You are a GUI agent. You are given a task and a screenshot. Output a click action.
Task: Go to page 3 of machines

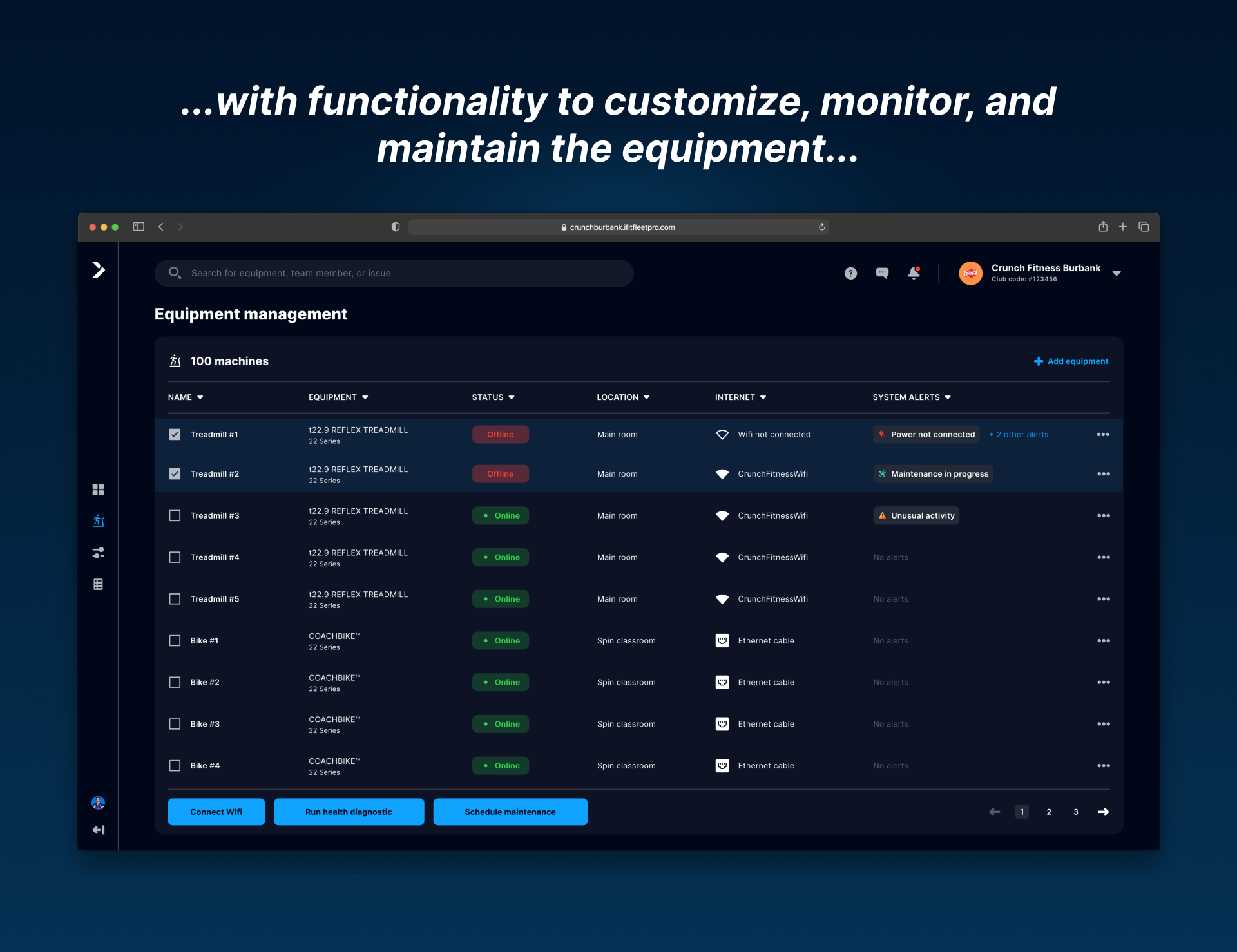(1075, 812)
